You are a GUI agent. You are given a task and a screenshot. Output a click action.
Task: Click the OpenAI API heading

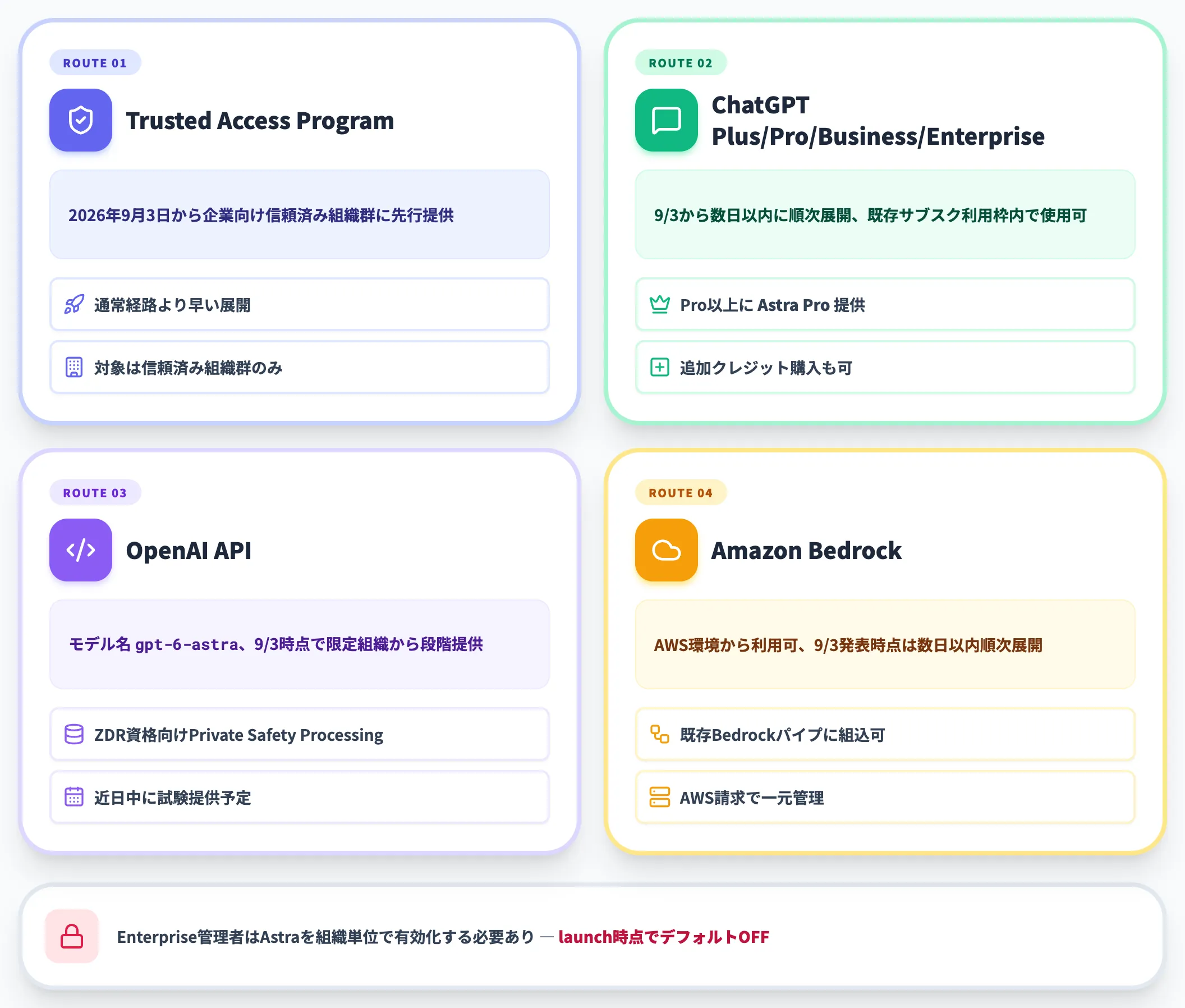(189, 550)
